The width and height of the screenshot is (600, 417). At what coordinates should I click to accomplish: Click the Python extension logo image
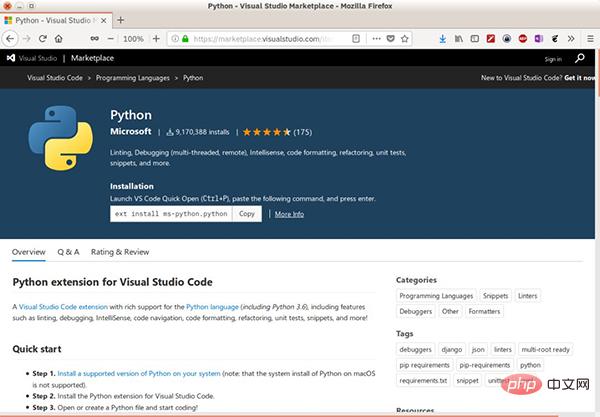(60, 138)
